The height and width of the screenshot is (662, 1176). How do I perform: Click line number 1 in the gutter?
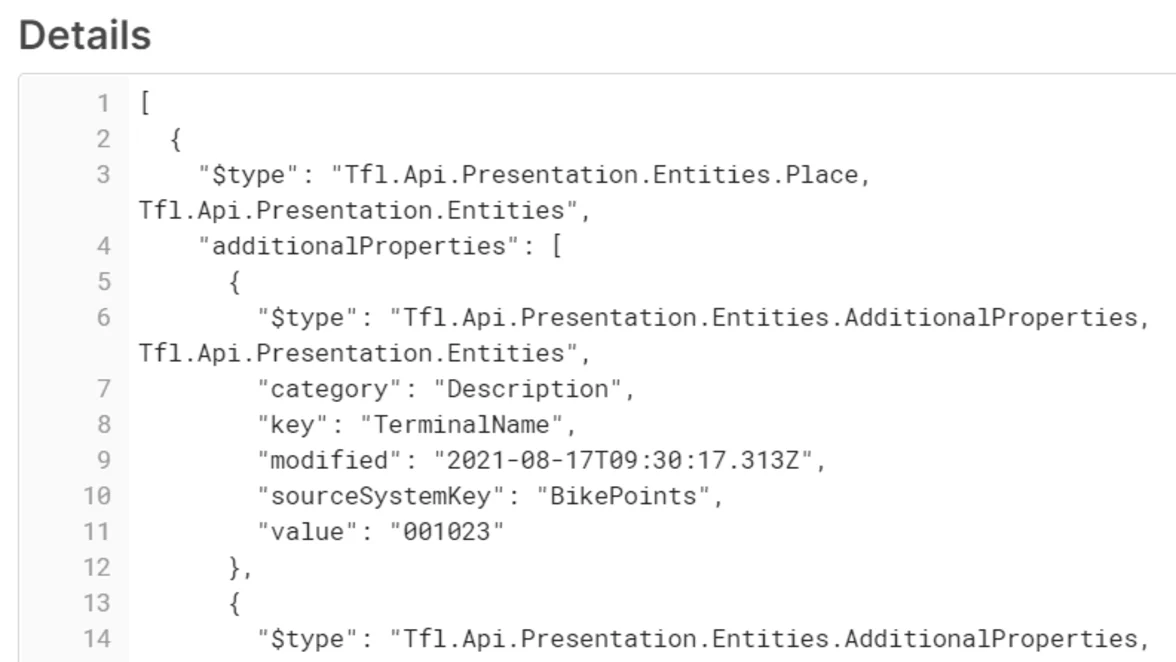pos(104,104)
